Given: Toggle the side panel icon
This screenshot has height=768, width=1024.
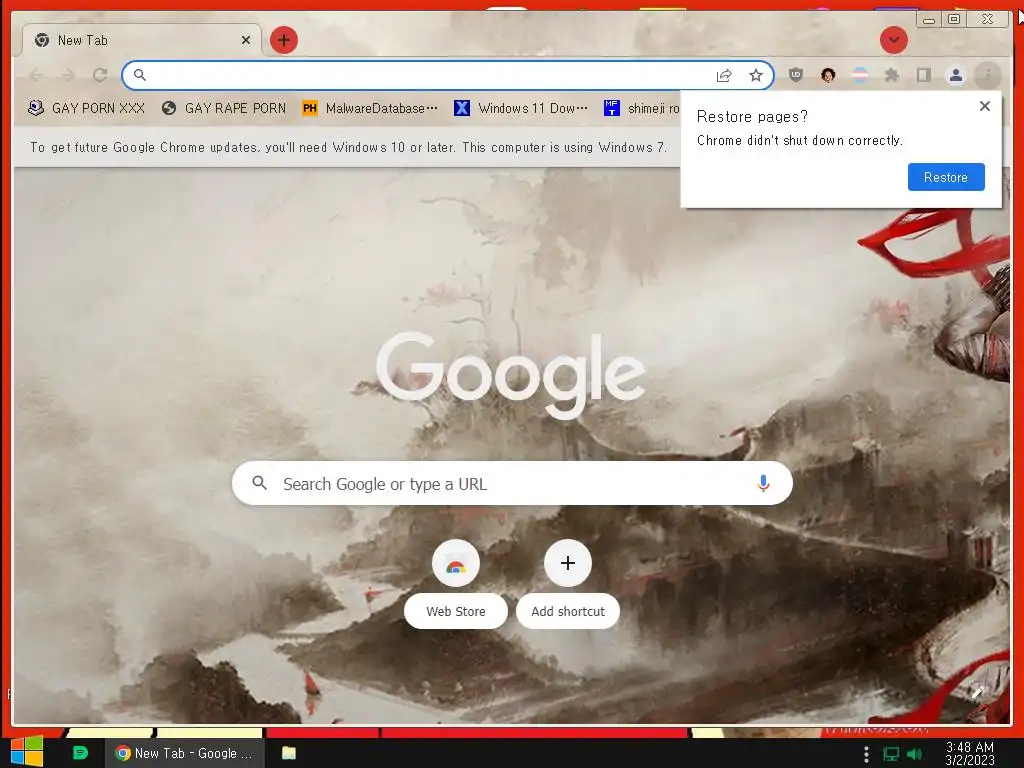Looking at the screenshot, I should coord(923,75).
